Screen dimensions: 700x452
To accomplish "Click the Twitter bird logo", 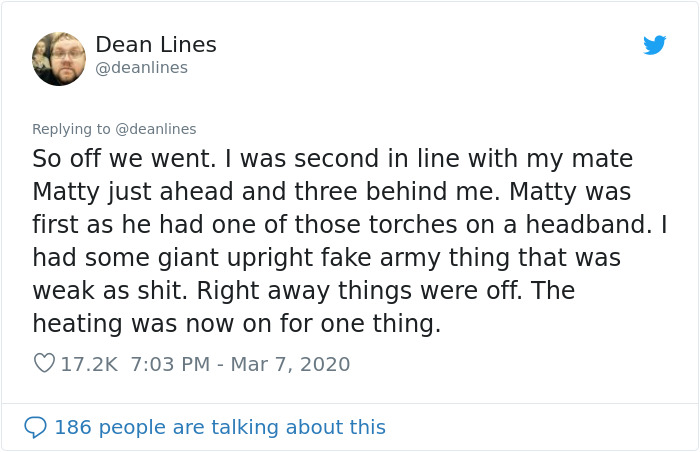I will (655, 45).
